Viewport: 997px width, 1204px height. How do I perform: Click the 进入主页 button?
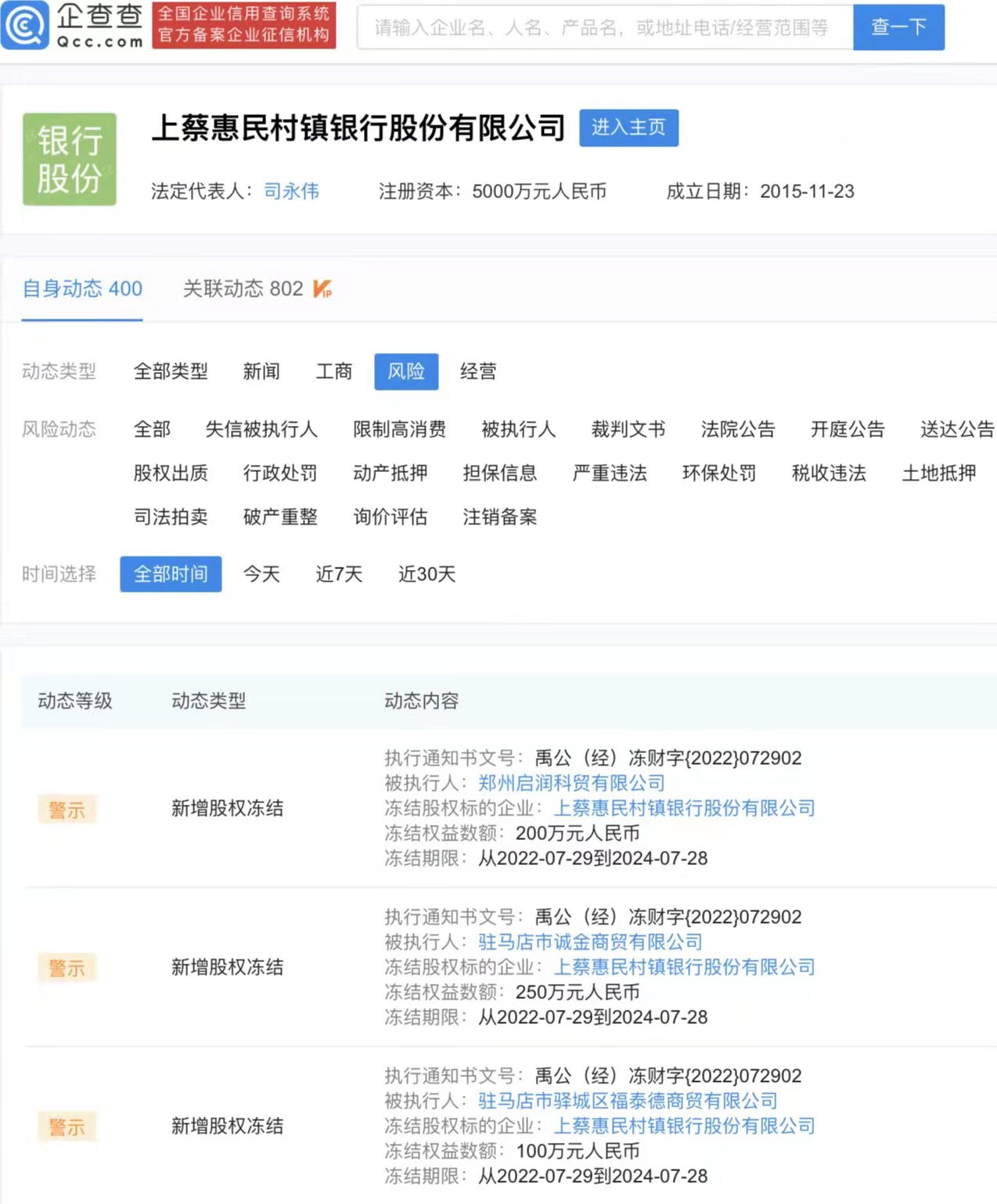pyautogui.click(x=628, y=128)
